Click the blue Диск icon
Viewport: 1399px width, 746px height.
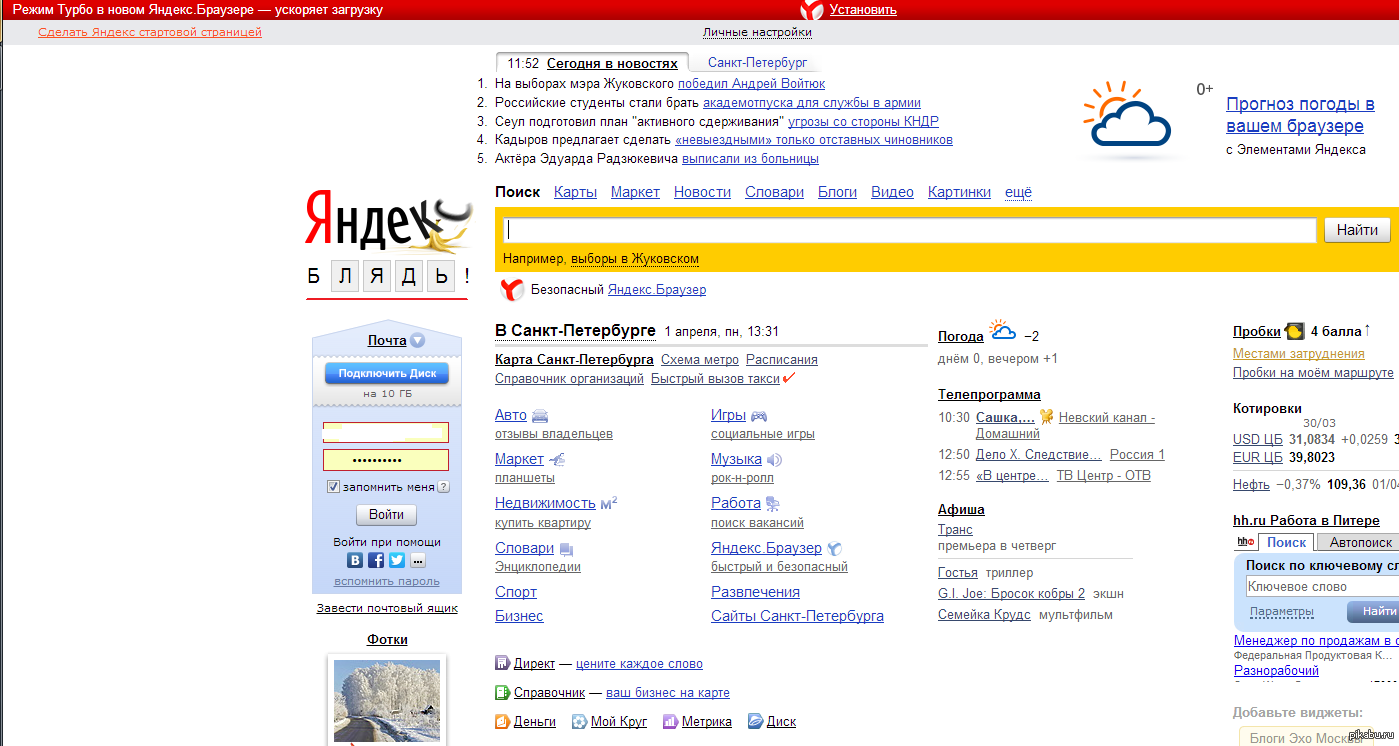click(x=755, y=721)
